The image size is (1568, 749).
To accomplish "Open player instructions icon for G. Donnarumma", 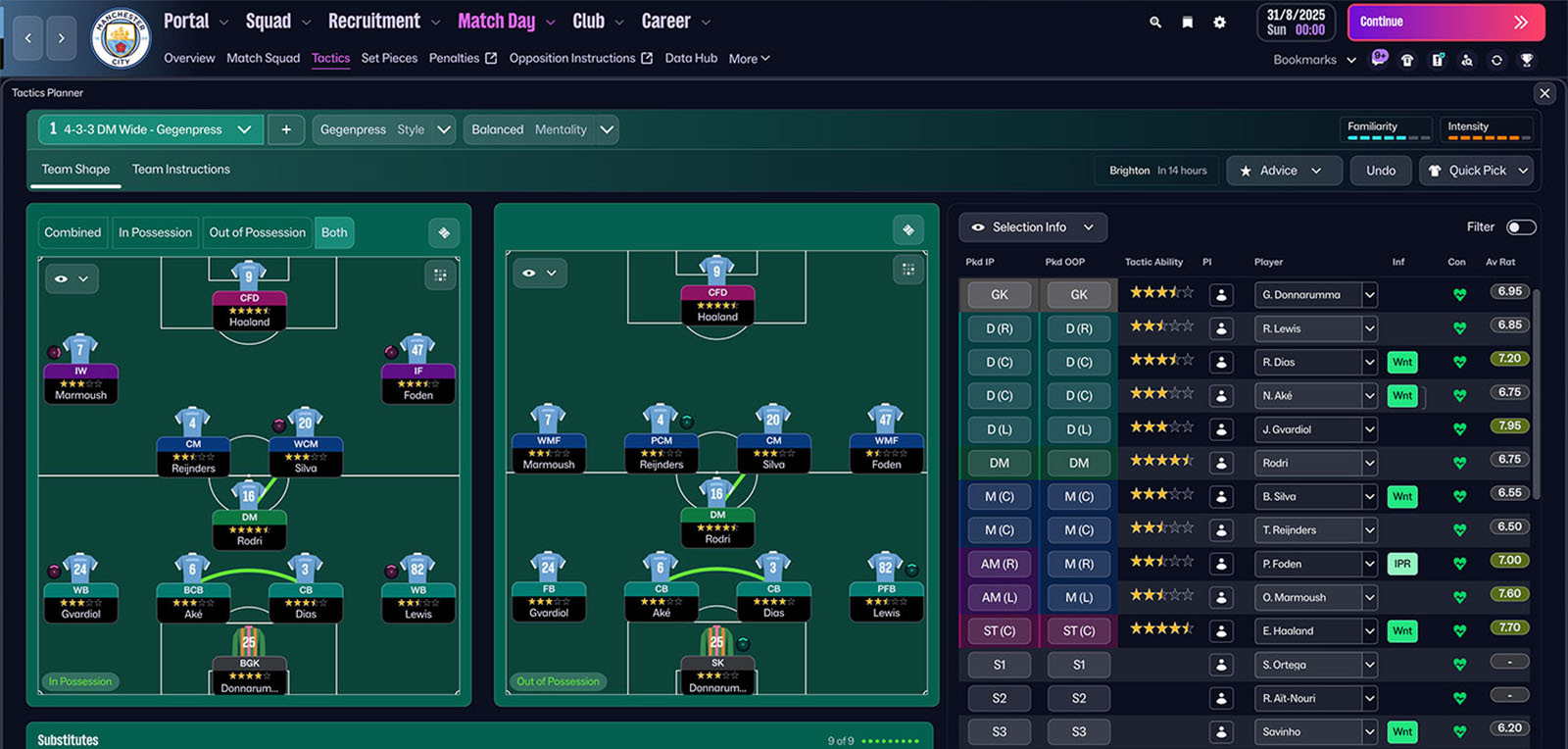I will 1221,294.
